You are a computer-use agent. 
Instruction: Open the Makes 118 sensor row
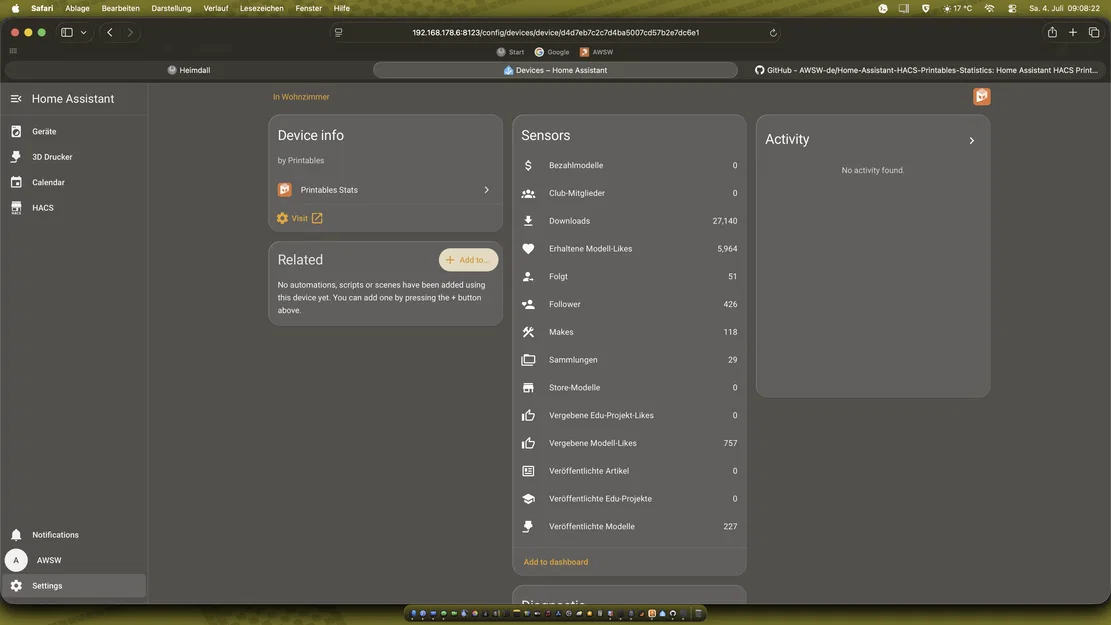[629, 332]
